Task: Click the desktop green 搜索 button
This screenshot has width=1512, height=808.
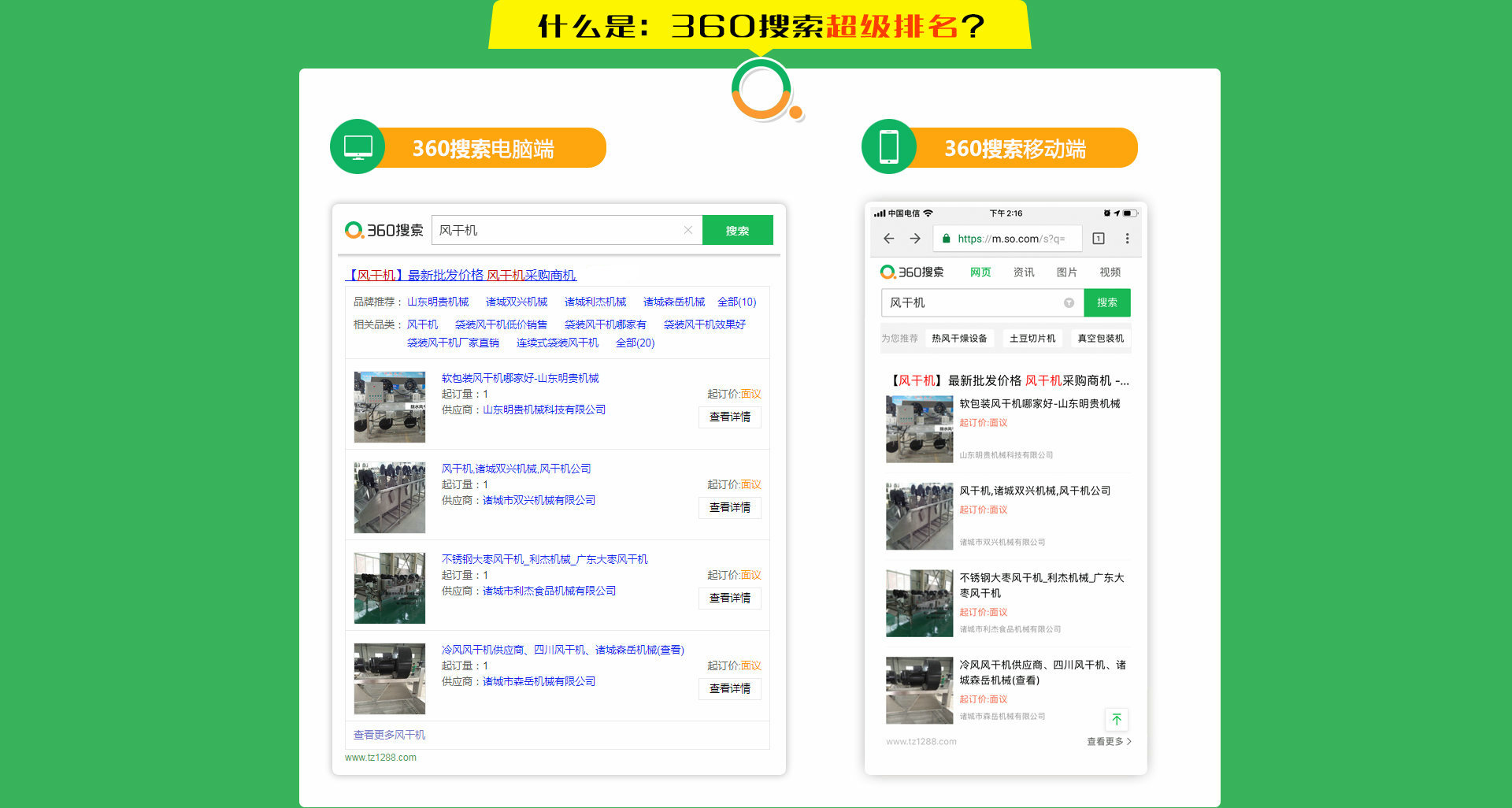Action: (x=737, y=230)
